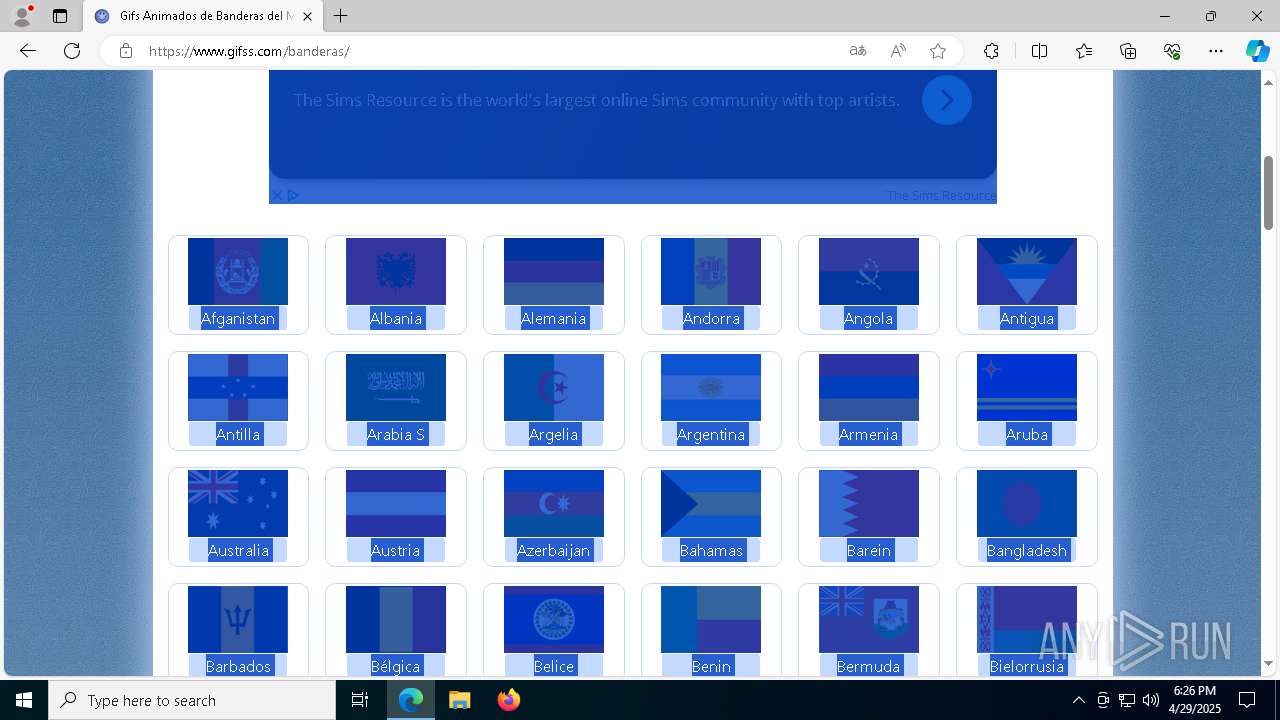Open browser Extensions menu
Image resolution: width=1280 pixels, height=720 pixels.
991,51
